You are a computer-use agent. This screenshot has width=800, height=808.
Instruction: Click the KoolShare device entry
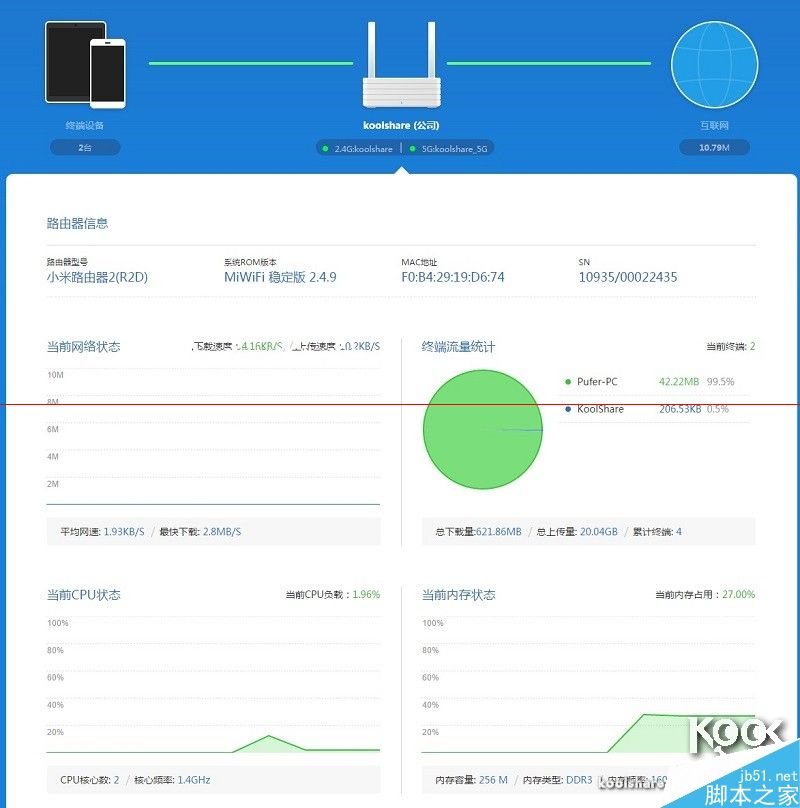pyautogui.click(x=655, y=409)
